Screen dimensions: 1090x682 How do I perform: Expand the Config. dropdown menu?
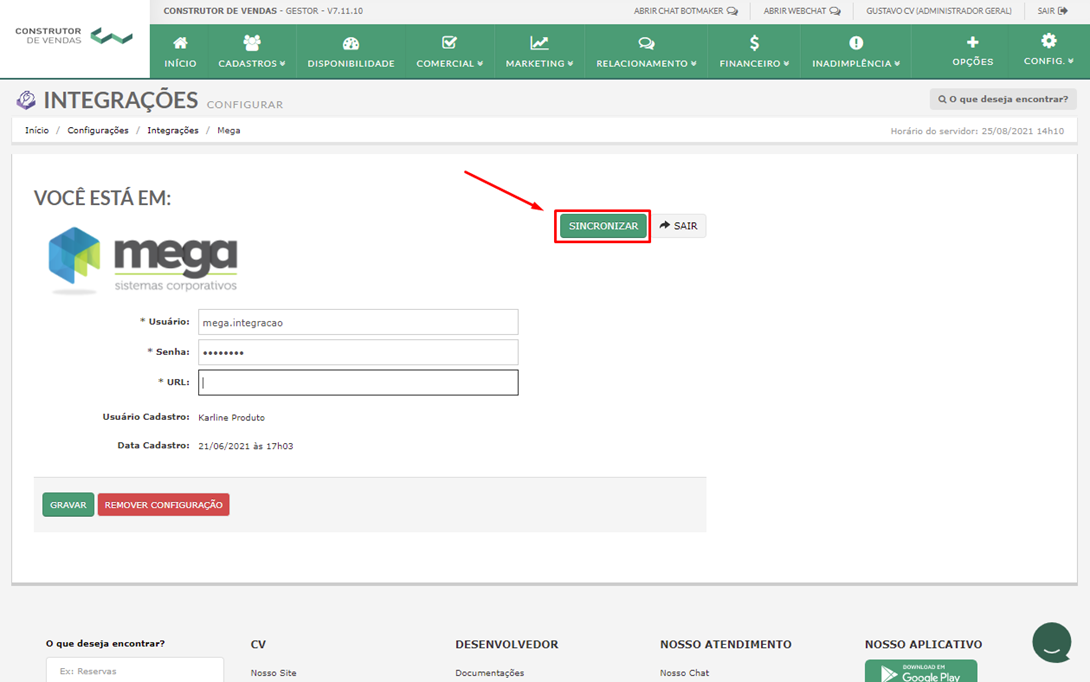[x=1048, y=61]
